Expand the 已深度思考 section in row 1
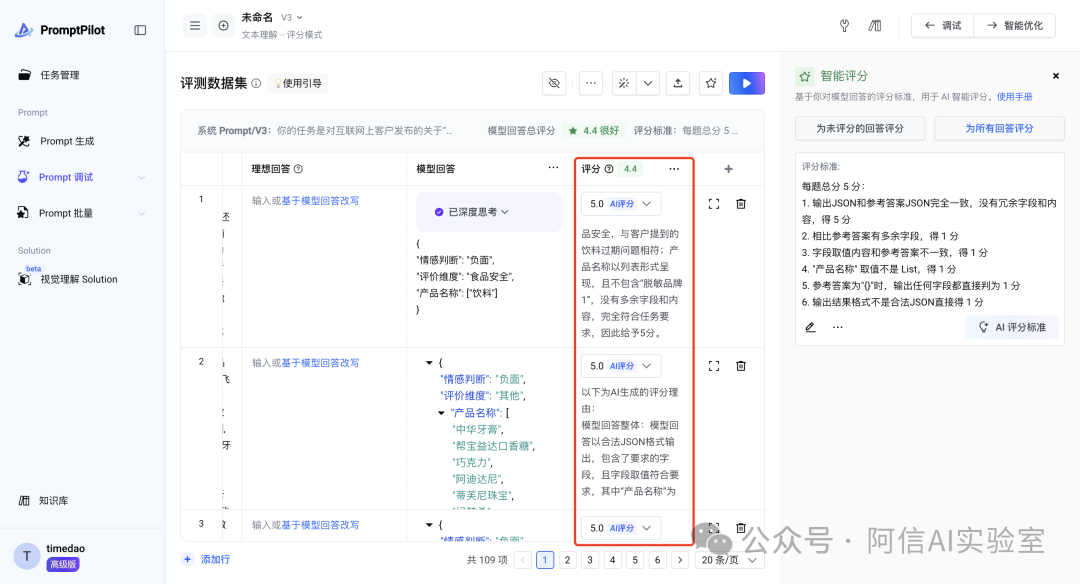1080x584 pixels. [489, 212]
